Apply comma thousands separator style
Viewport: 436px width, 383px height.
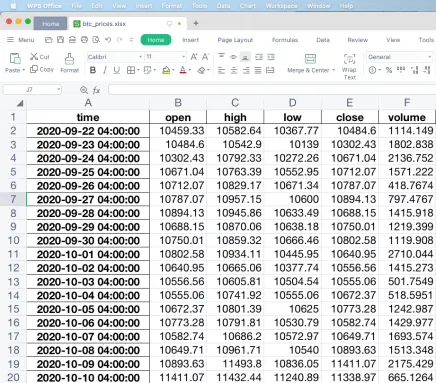(401, 70)
